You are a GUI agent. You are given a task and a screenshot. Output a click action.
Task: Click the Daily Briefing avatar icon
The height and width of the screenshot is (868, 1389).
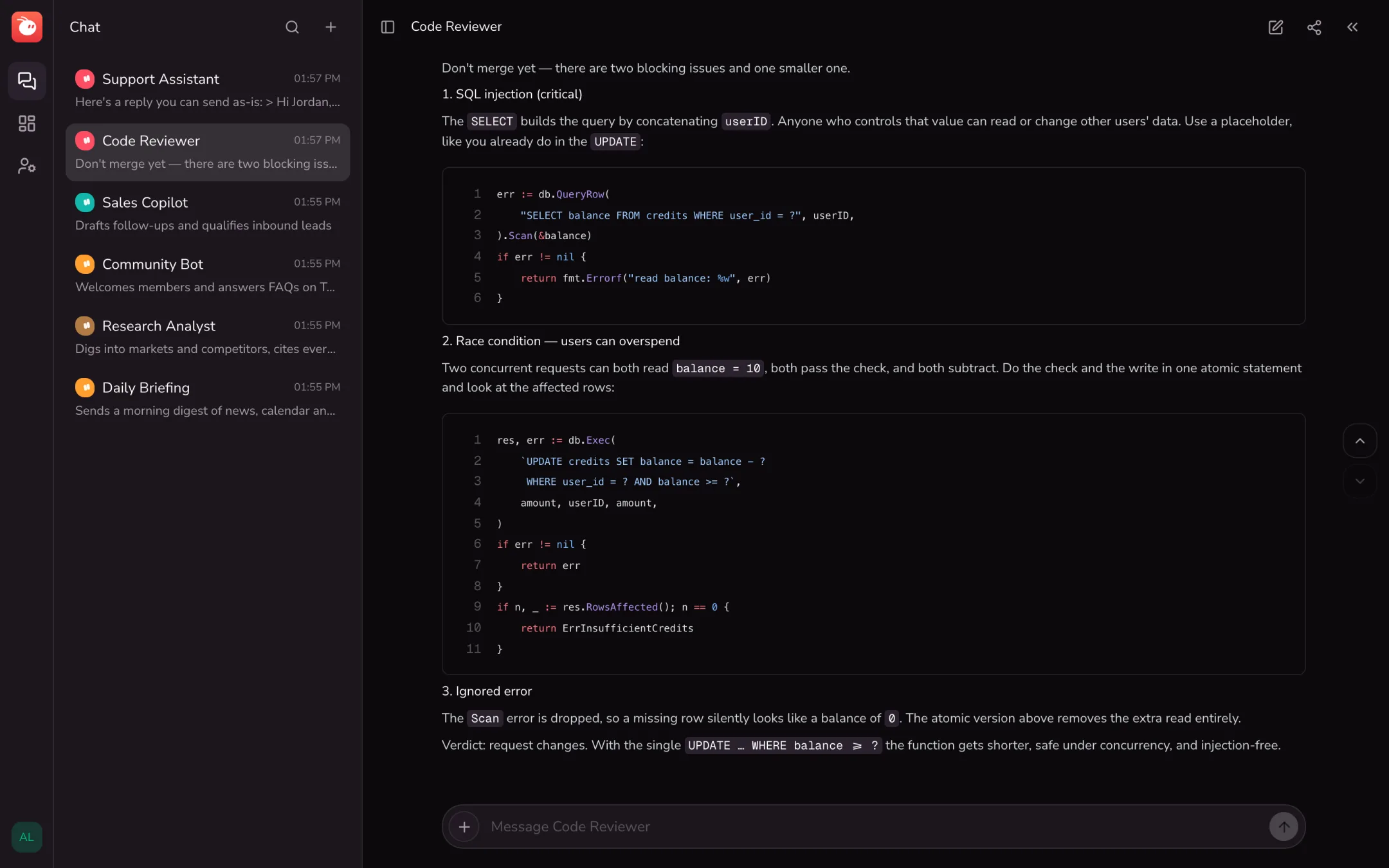(85, 388)
